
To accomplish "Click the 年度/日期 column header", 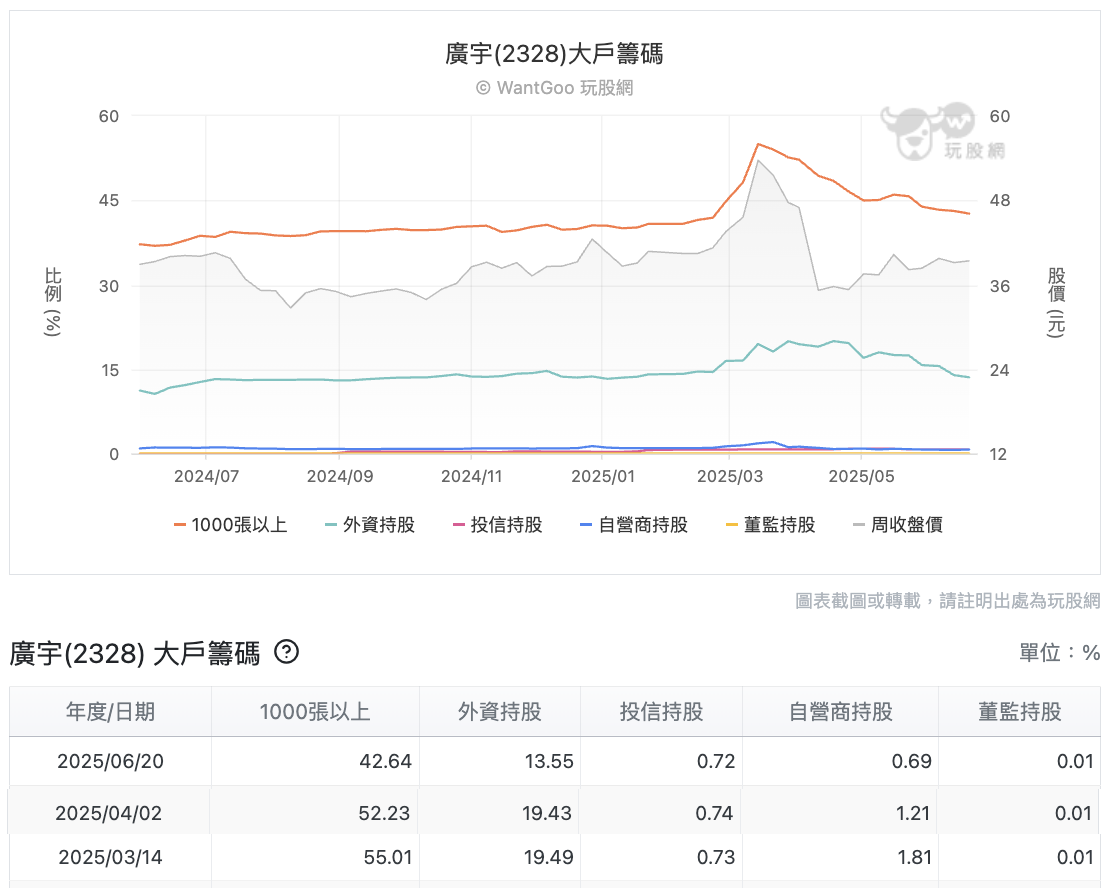I will (x=110, y=712).
